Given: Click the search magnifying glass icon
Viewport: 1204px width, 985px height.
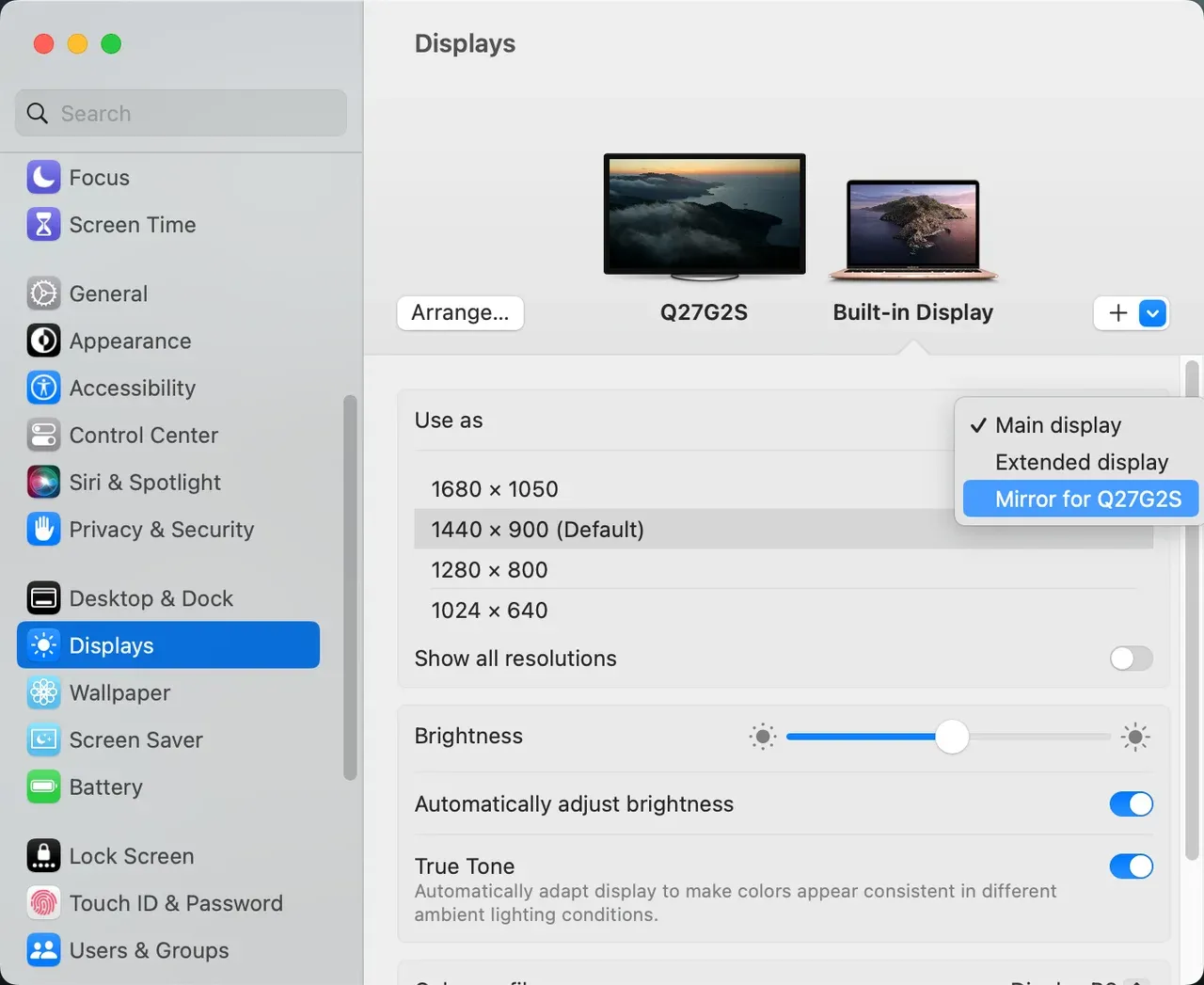Looking at the screenshot, I should 38,113.
